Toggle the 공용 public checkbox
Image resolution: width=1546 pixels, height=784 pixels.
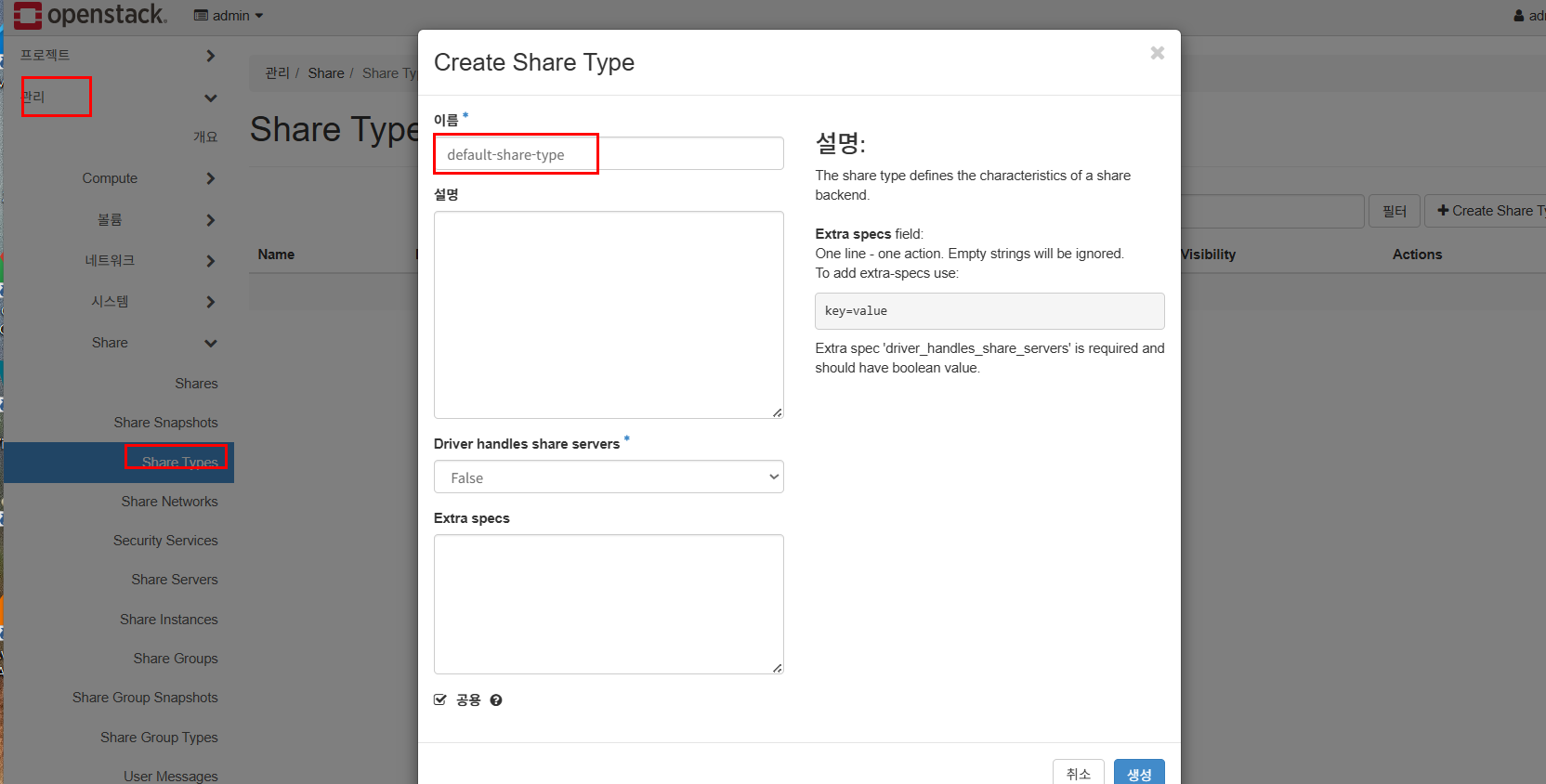(440, 699)
